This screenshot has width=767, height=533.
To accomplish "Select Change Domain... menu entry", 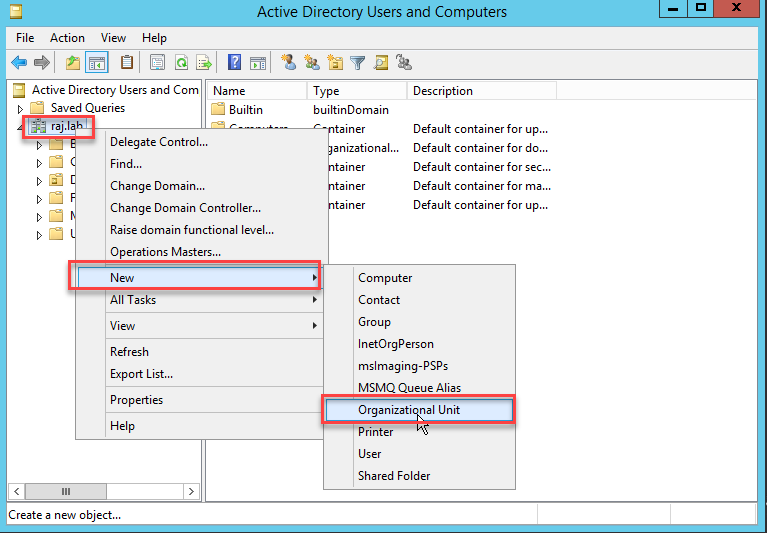I will (x=199, y=186).
